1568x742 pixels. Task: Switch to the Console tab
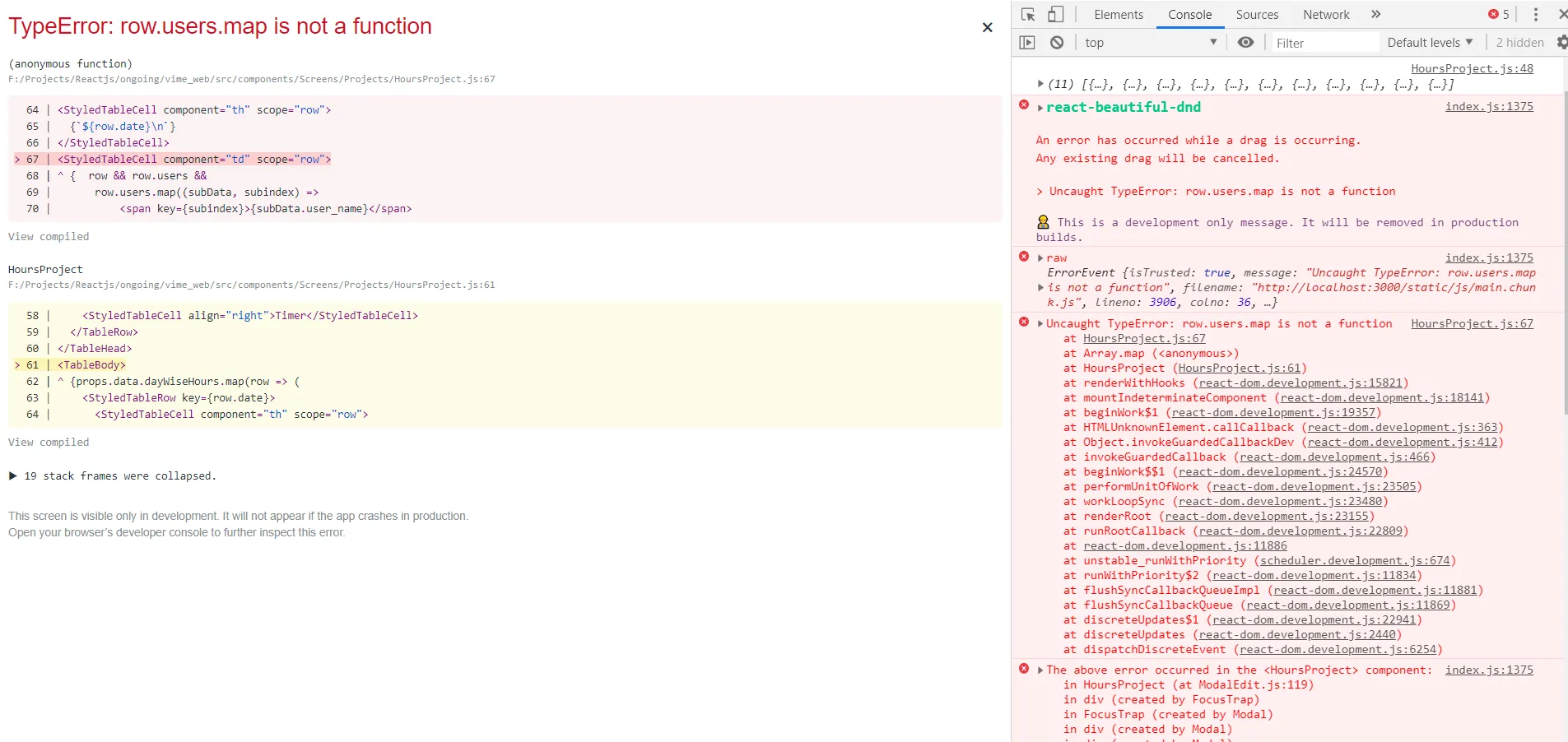tap(1189, 15)
